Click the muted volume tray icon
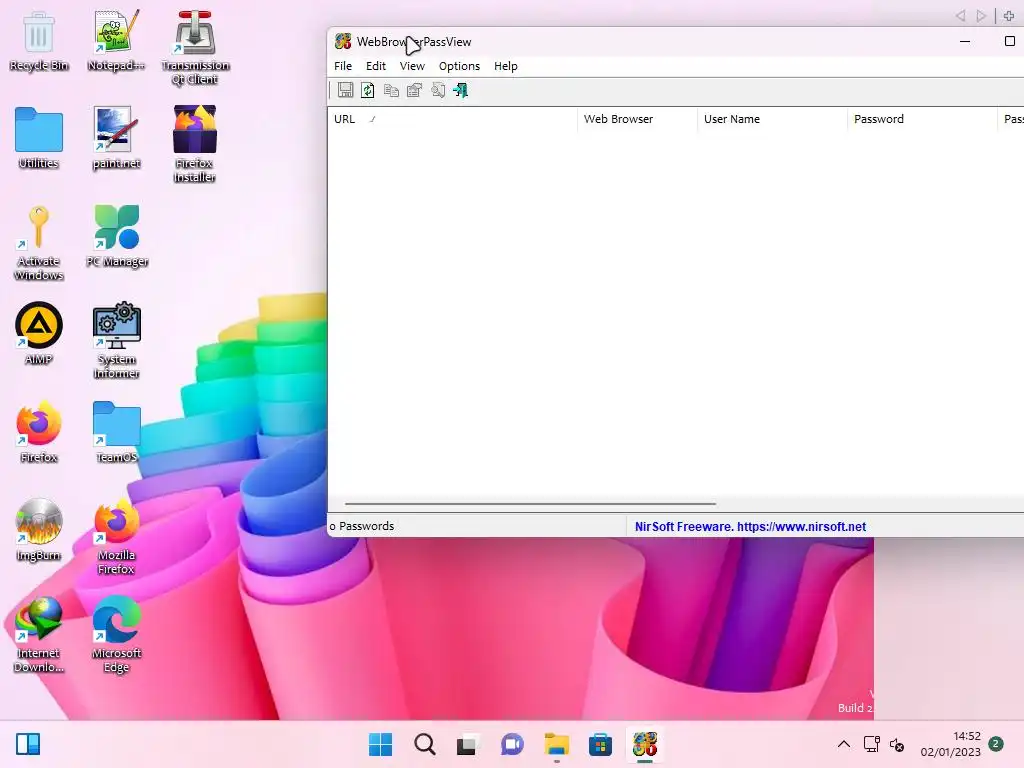Screen dimensions: 1024x768 pyautogui.click(x=897, y=744)
